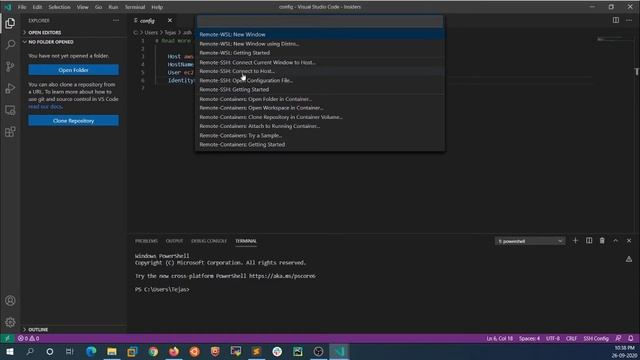Open File Explorer from taskbar
Image resolution: width=640 pixels, height=360 pixels.
pyautogui.click(x=111, y=351)
